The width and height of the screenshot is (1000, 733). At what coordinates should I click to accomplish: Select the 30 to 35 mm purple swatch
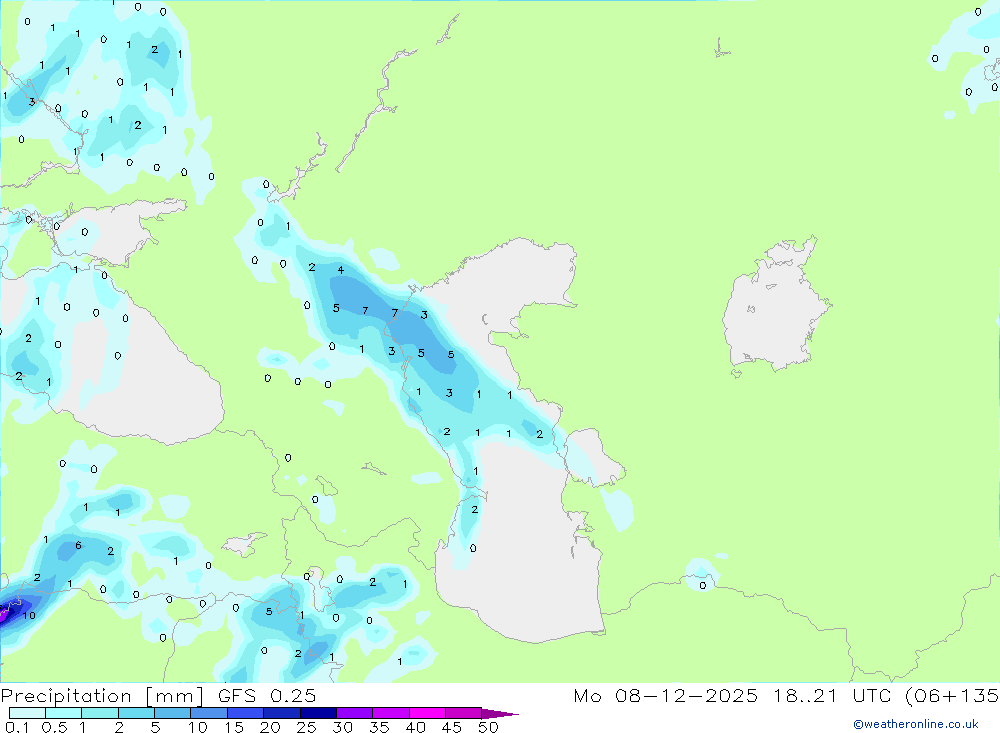(x=355, y=713)
